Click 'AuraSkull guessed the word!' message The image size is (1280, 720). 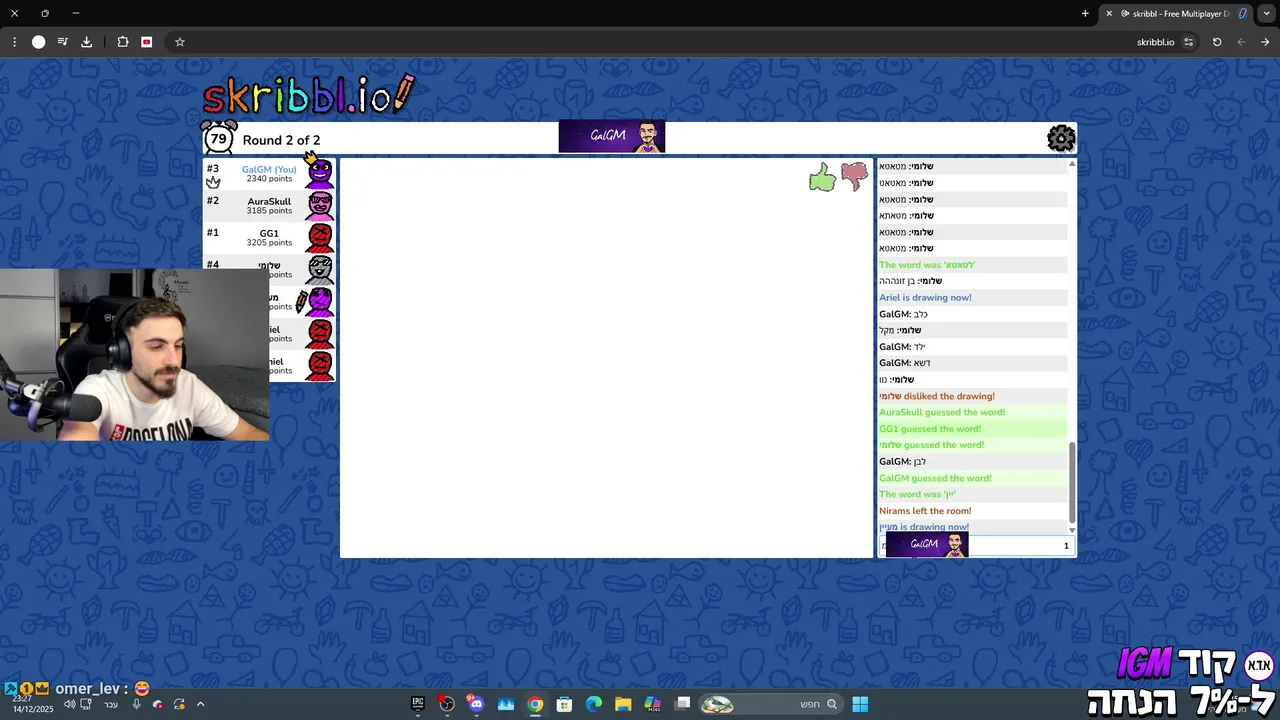click(x=942, y=412)
